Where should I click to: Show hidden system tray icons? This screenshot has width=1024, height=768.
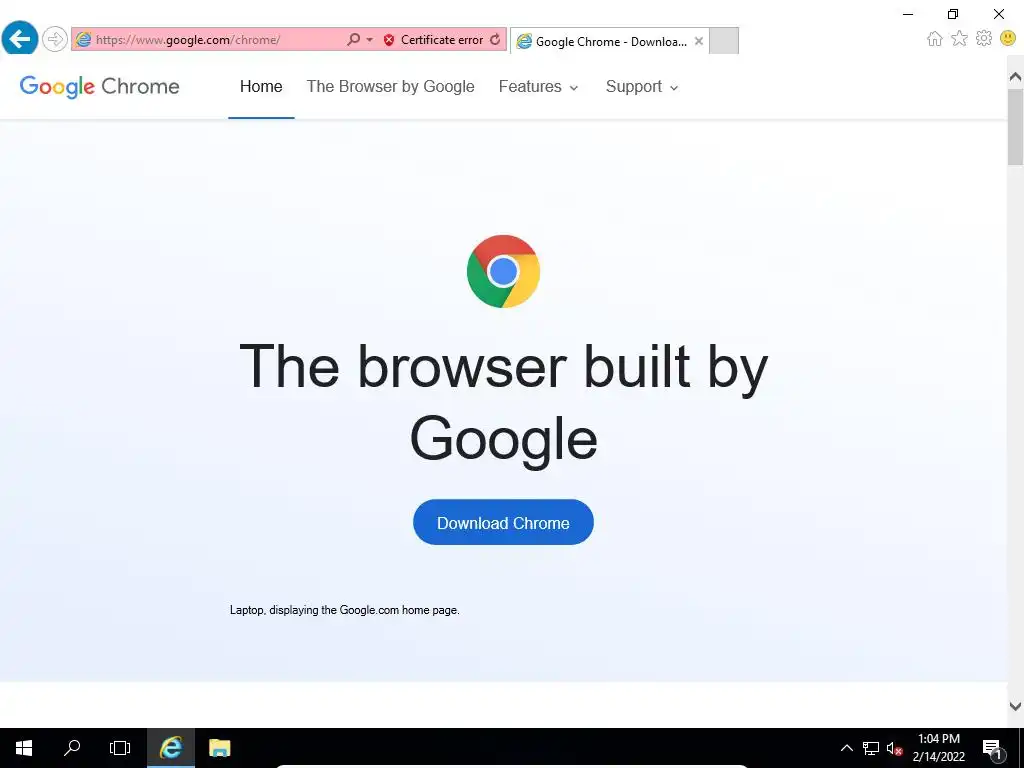pyautogui.click(x=846, y=748)
